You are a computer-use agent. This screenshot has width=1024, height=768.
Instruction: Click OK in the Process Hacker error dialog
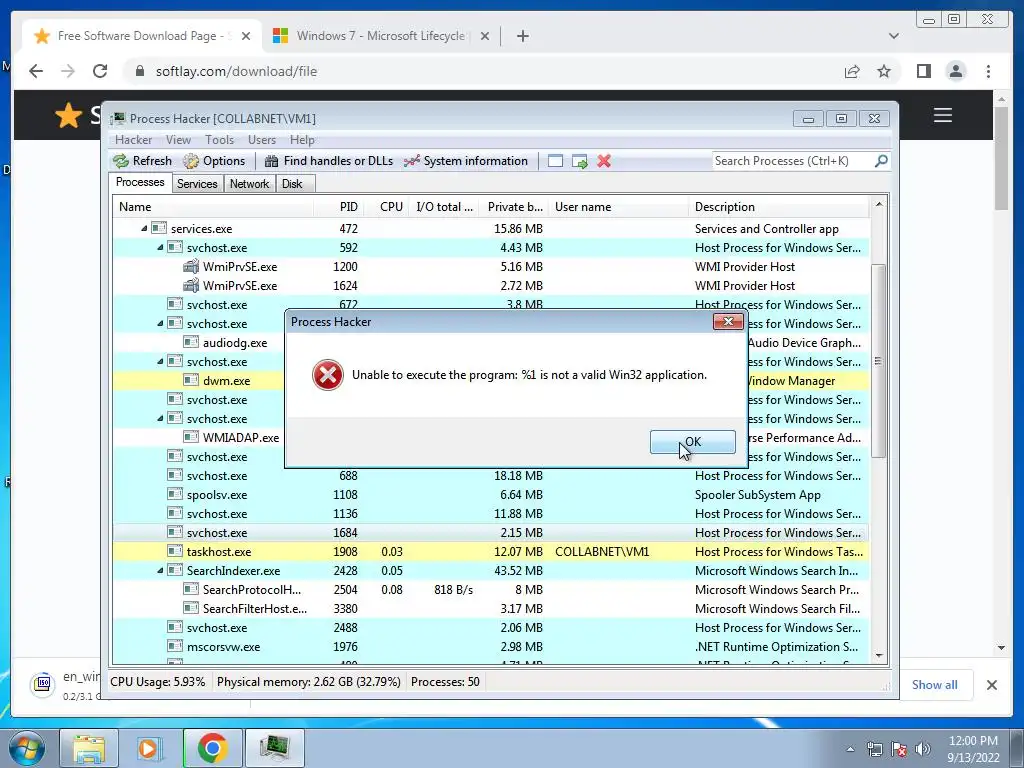pos(692,442)
